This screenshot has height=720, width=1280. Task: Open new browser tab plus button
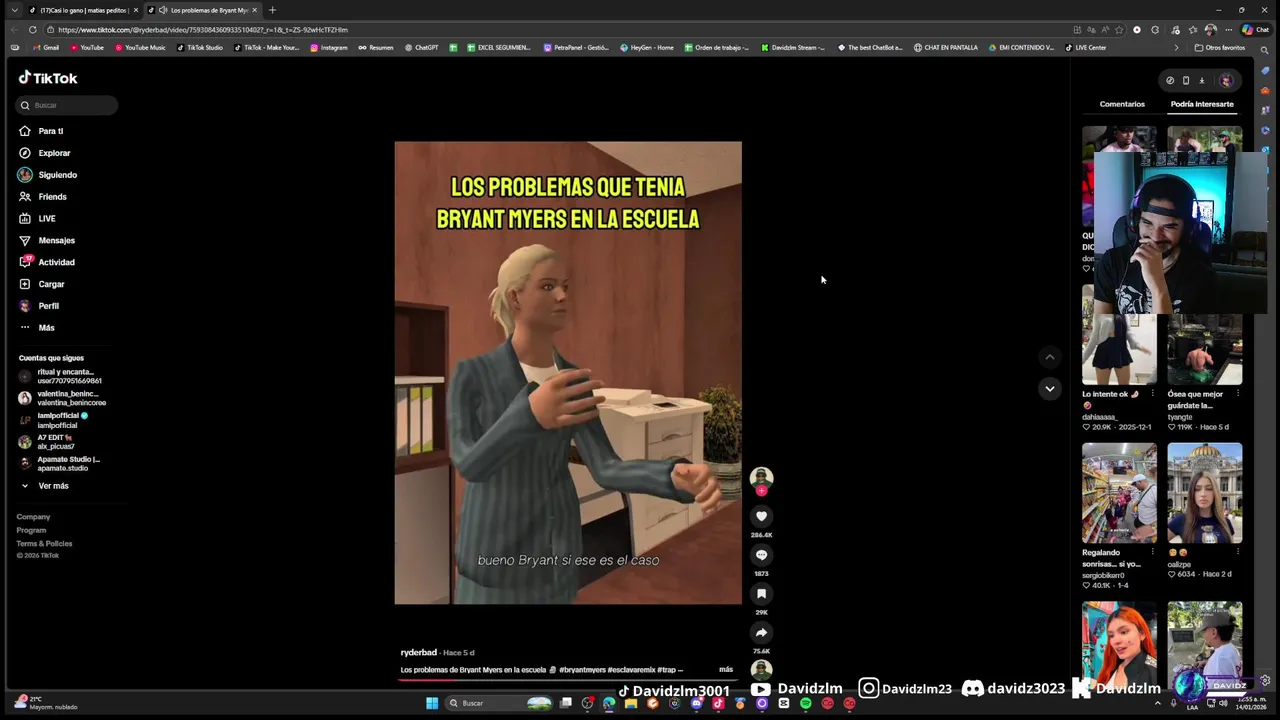pyautogui.click(x=272, y=10)
